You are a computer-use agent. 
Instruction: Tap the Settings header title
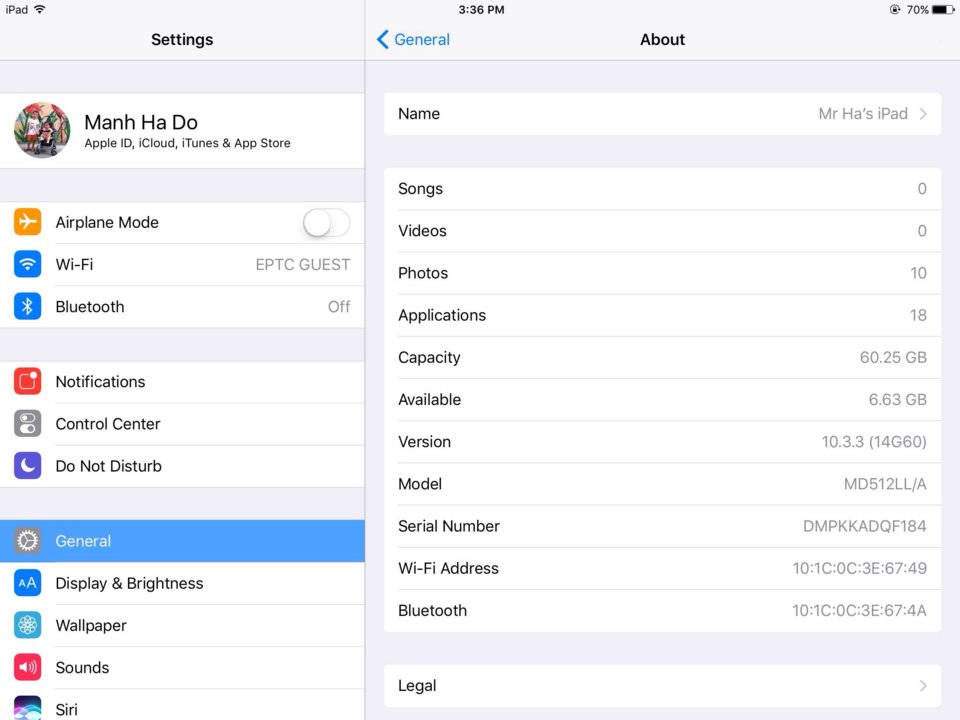click(182, 39)
